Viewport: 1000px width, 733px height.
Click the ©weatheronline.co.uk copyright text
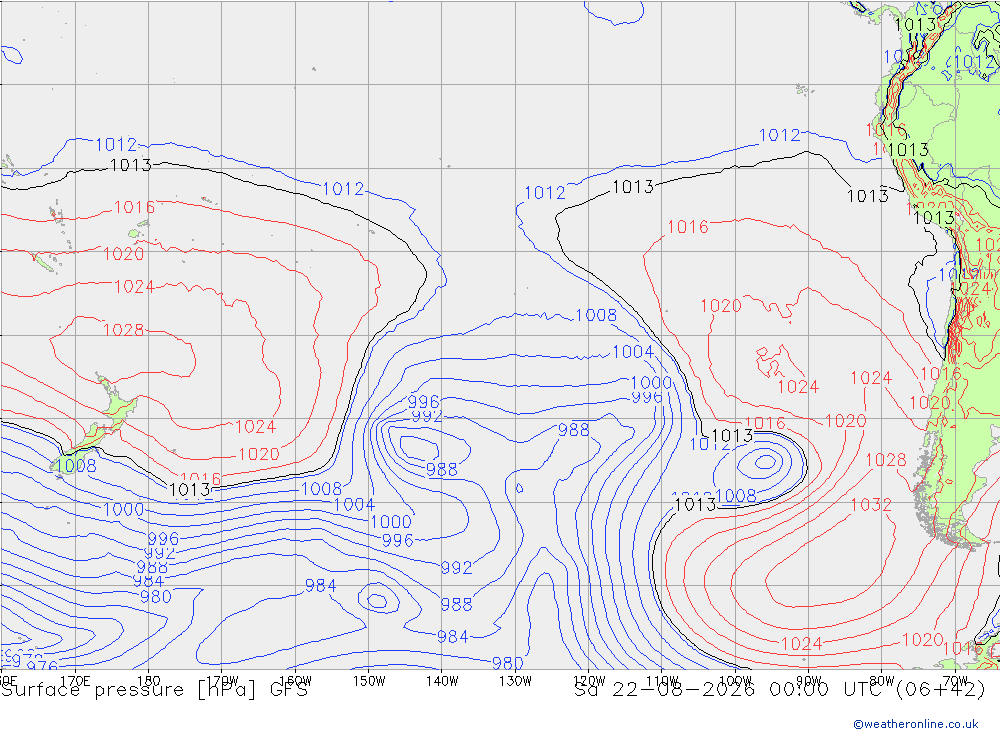coord(916,724)
